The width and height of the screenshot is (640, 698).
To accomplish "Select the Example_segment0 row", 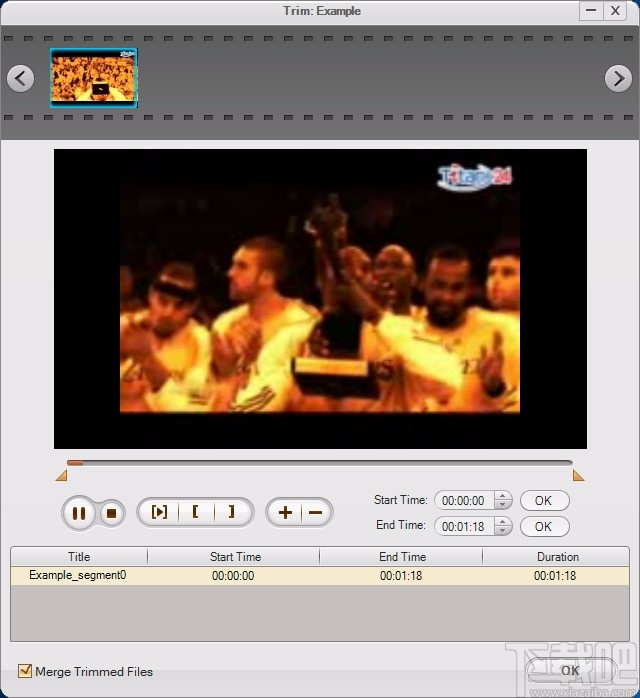I will pyautogui.click(x=320, y=576).
